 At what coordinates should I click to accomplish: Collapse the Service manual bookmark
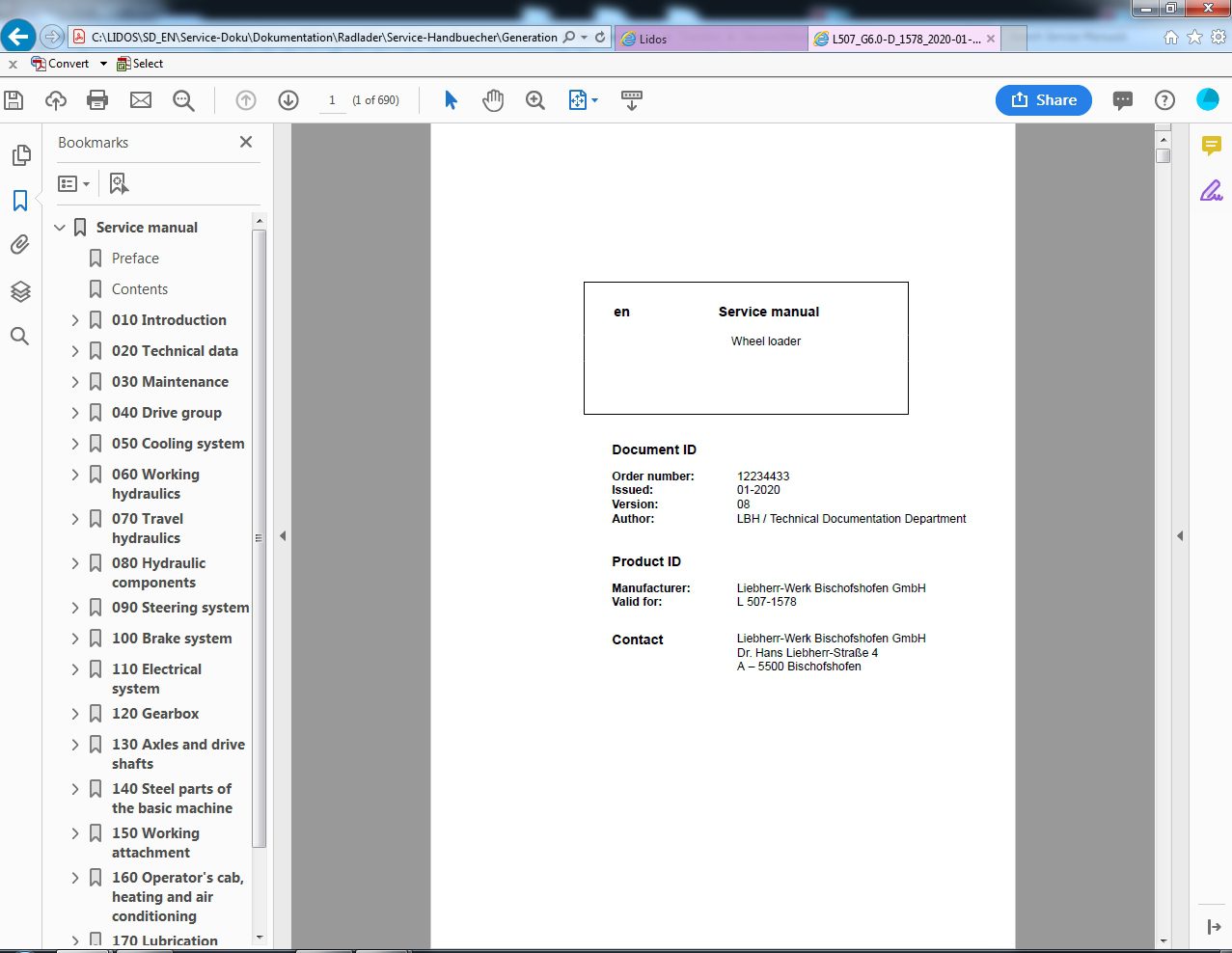click(x=60, y=228)
